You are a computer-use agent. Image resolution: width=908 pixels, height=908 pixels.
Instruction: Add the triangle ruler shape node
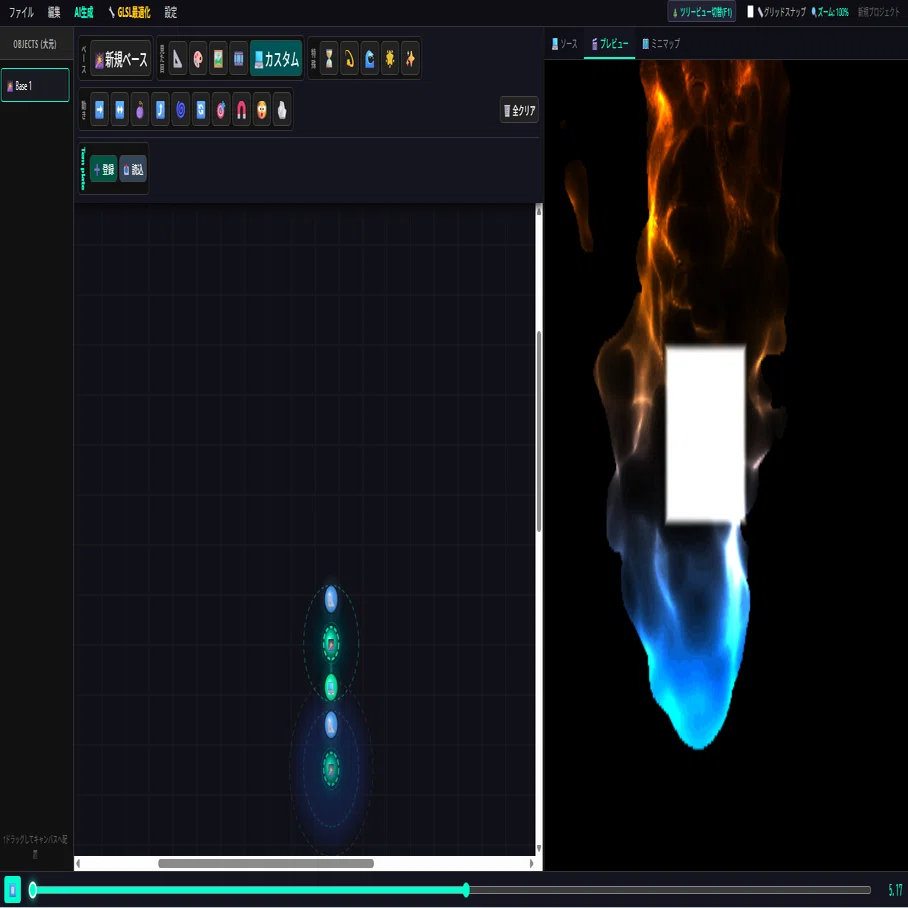[178, 58]
